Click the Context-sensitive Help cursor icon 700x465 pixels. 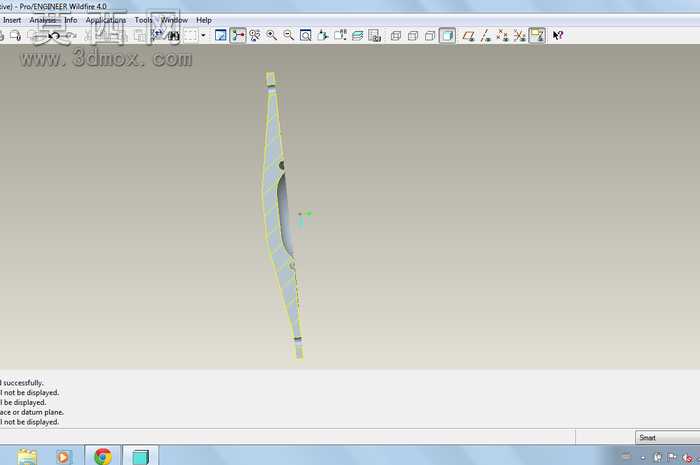tap(558, 36)
